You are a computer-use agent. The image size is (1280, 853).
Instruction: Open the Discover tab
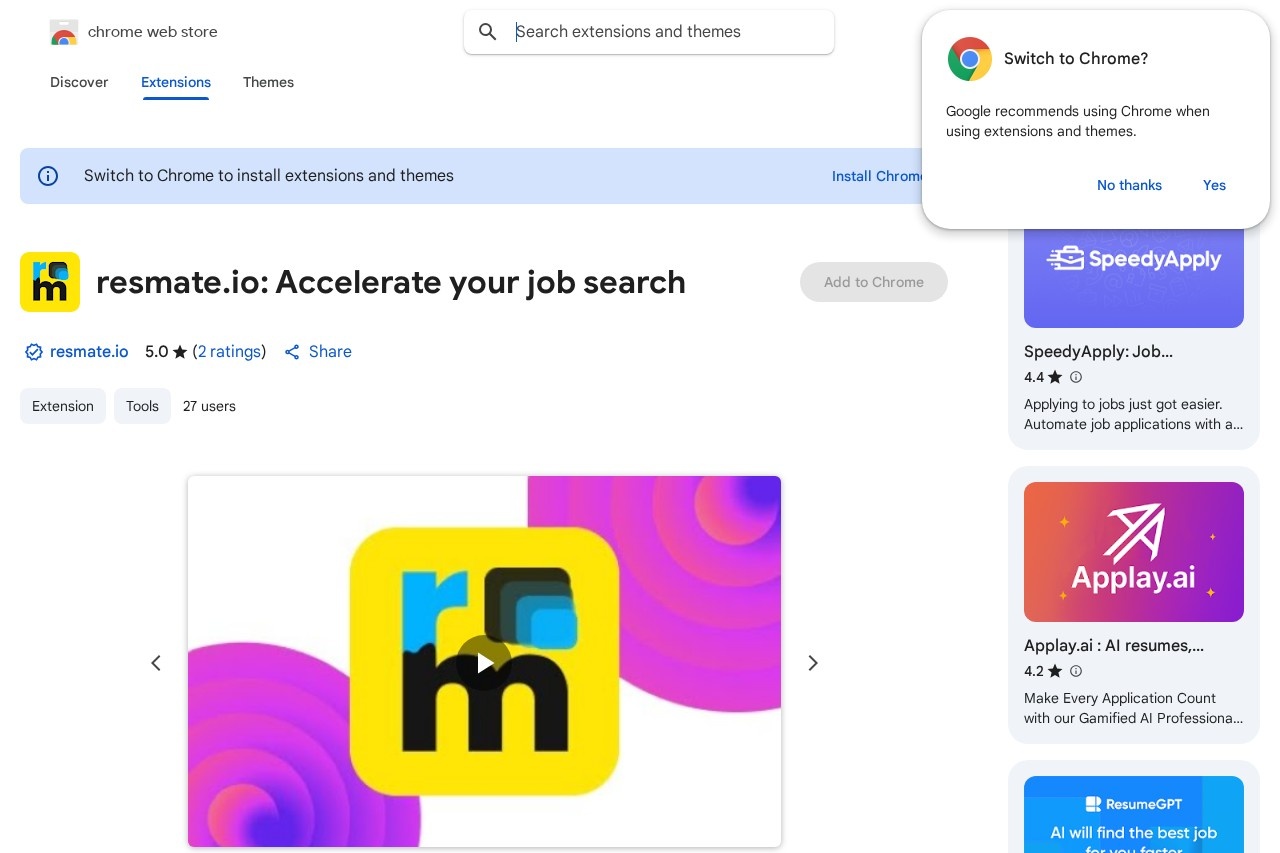(79, 82)
